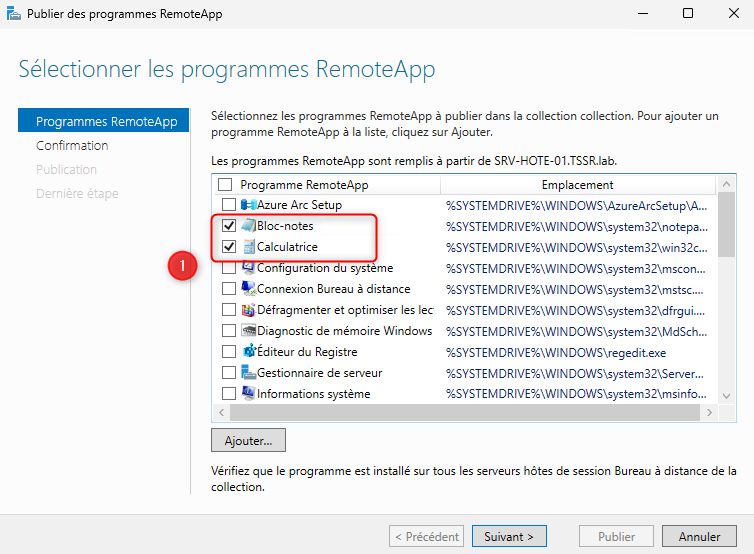
Task: Check the Configuration du système checkbox
Action: (229, 267)
